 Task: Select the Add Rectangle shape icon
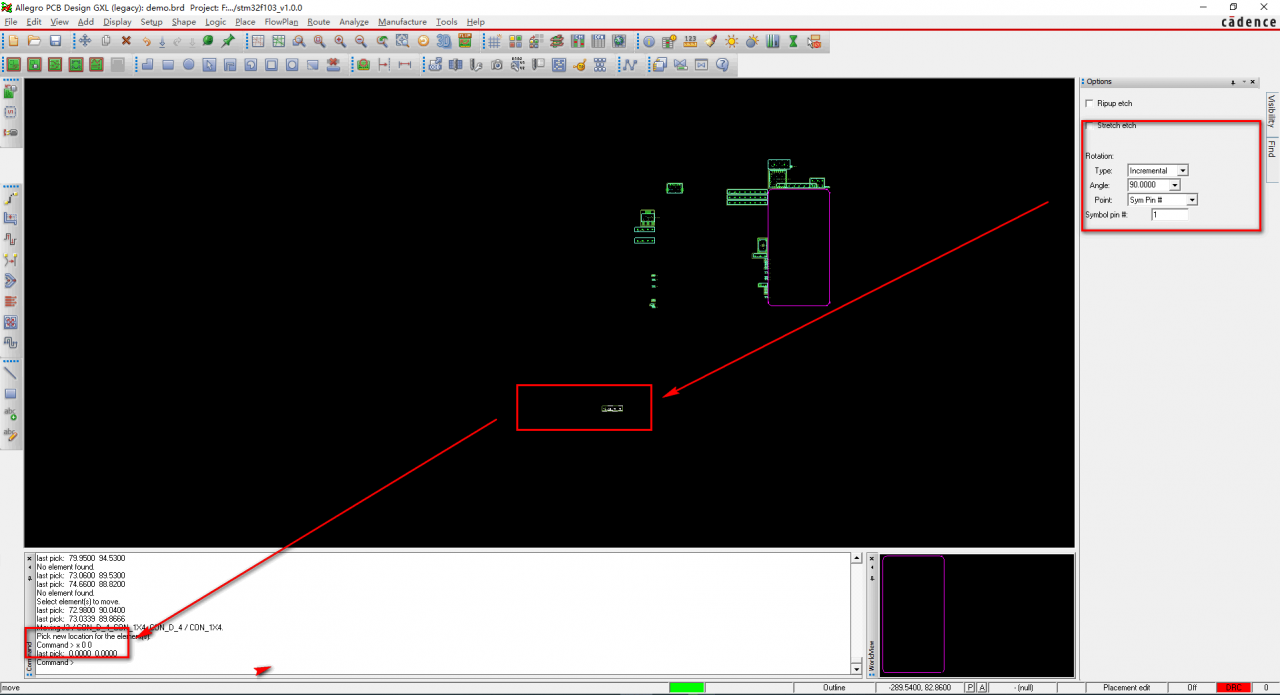(168, 65)
